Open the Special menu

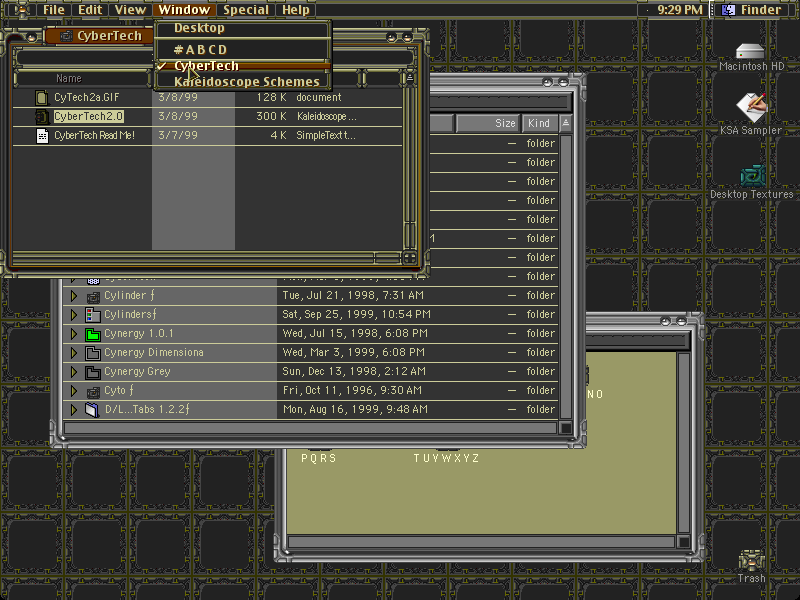[x=245, y=10]
